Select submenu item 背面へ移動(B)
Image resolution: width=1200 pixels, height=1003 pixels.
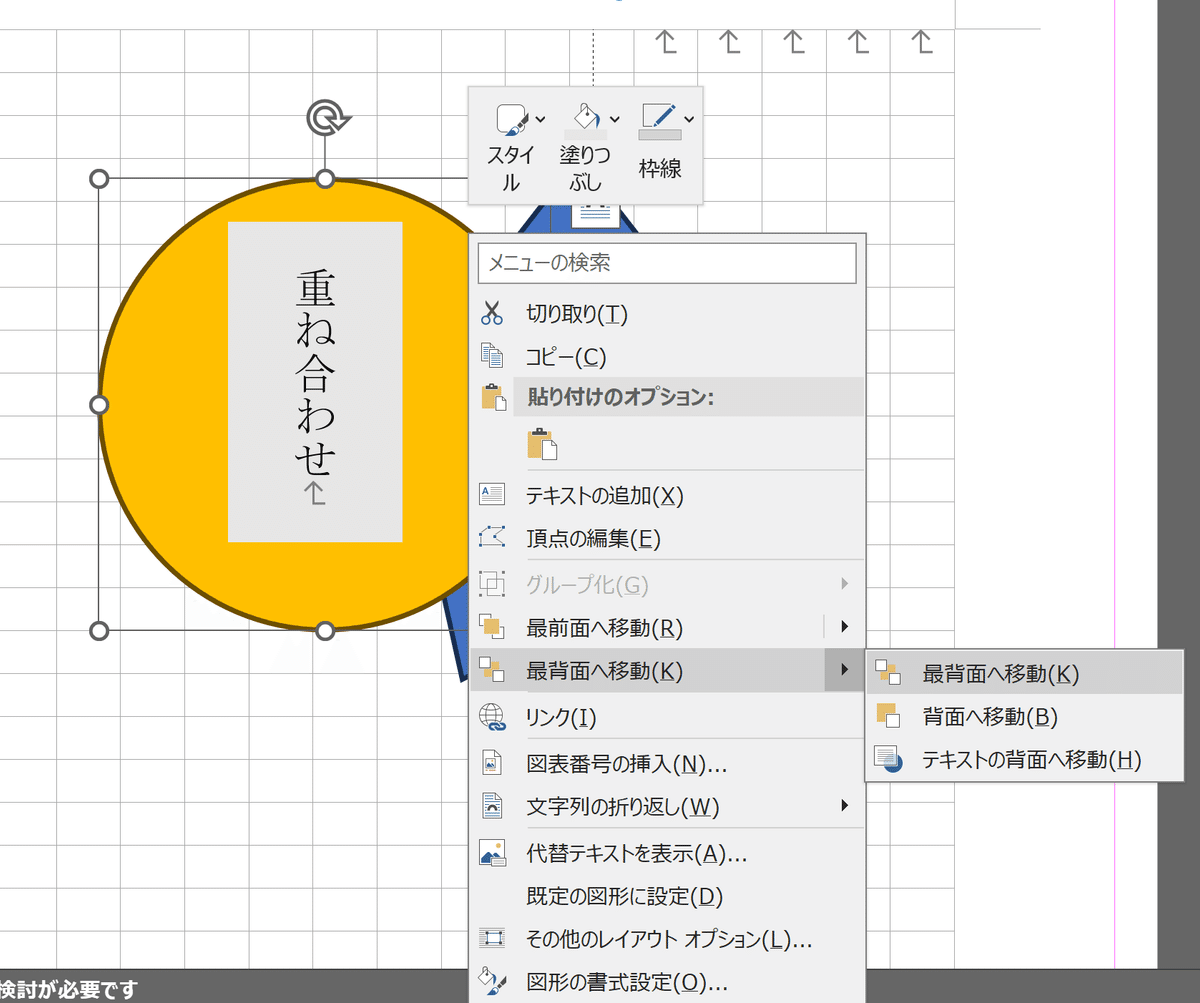[1025, 717]
